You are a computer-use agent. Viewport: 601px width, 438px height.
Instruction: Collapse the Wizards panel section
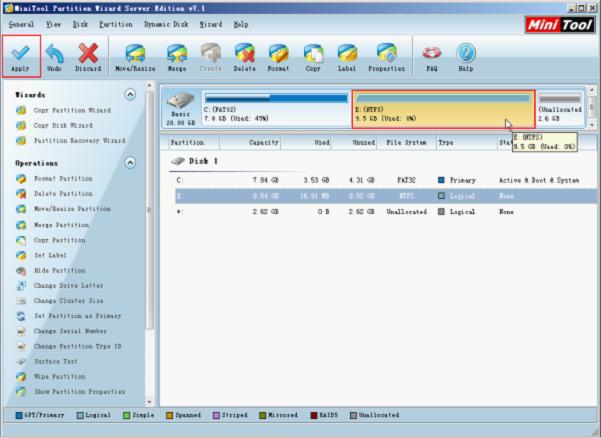pos(130,94)
